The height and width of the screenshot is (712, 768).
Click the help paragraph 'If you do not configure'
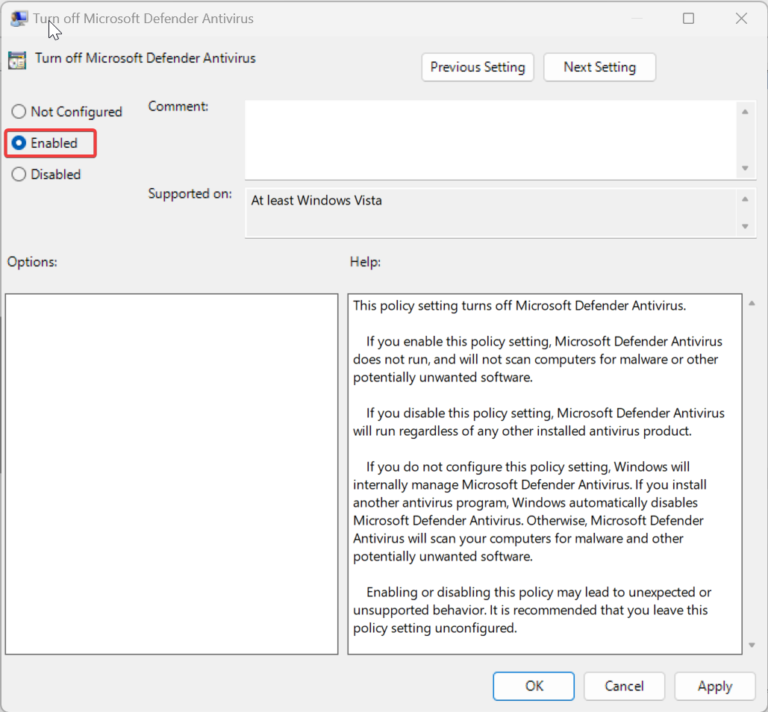pos(529,511)
